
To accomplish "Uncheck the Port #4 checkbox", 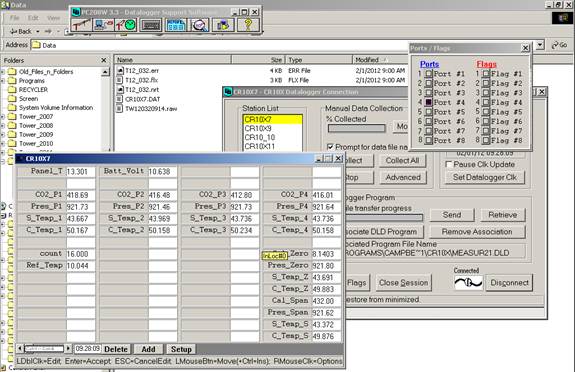I will pyautogui.click(x=428, y=102).
